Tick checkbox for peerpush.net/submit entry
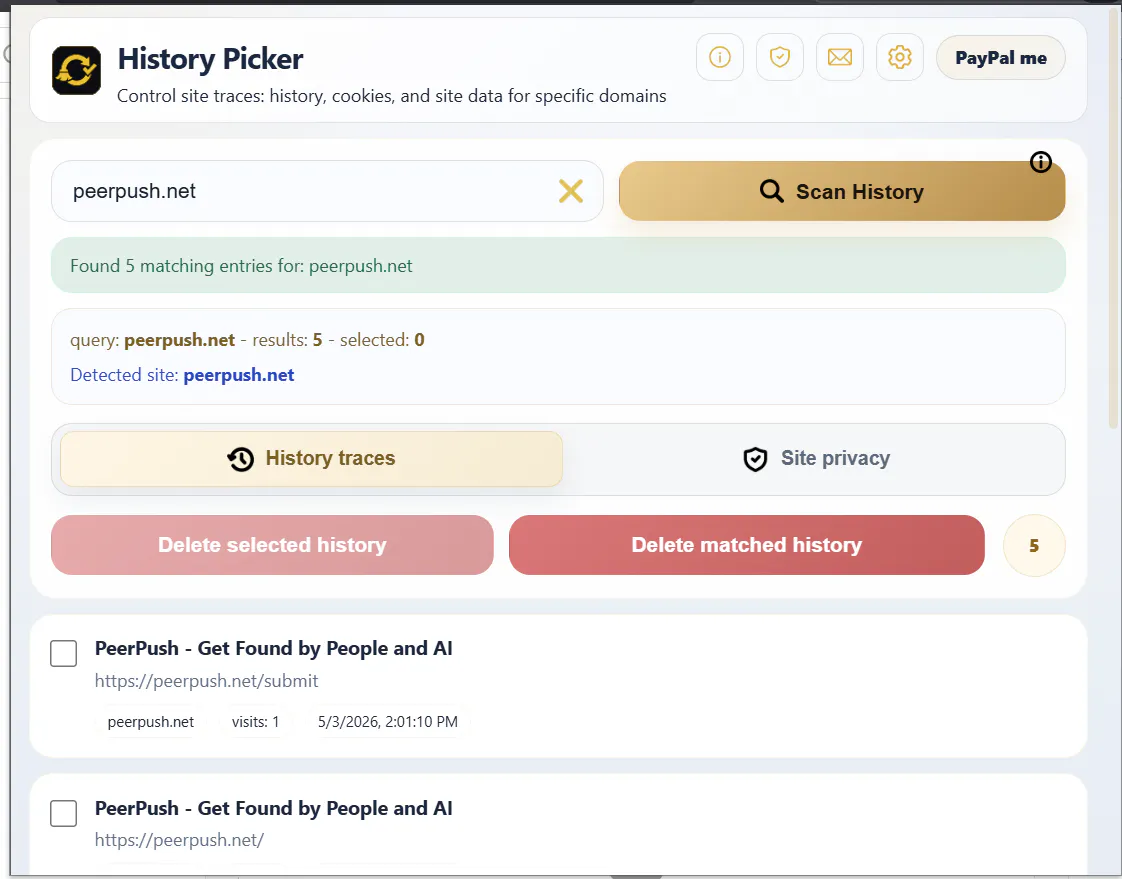This screenshot has height=879, width=1122. pos(64,654)
